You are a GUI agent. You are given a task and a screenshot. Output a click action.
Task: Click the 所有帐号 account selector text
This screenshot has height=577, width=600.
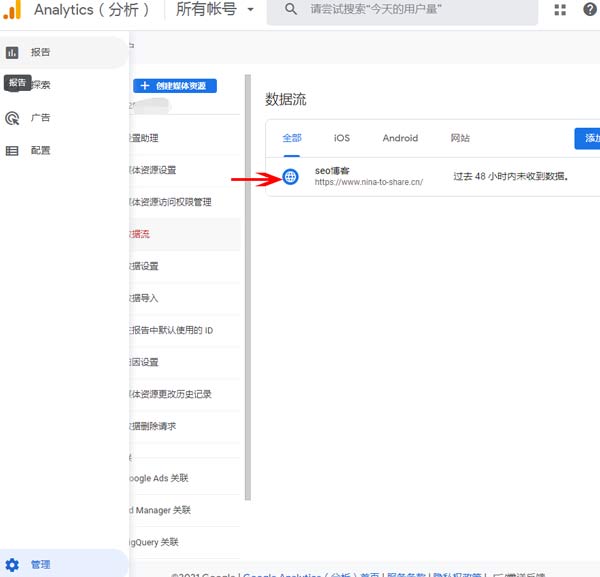tap(206, 9)
